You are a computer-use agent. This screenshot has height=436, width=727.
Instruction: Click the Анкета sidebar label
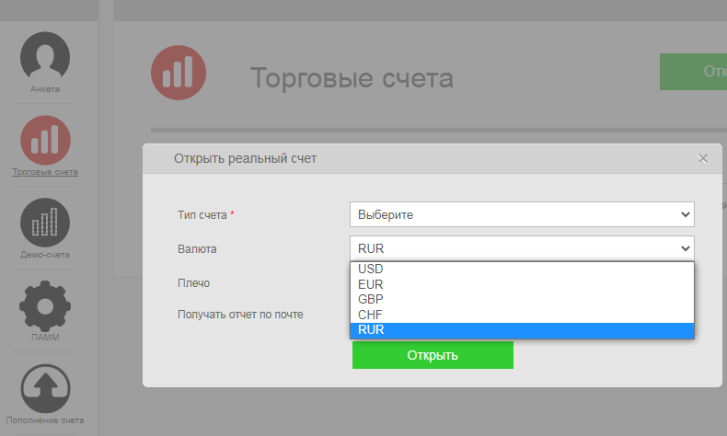coord(45,89)
